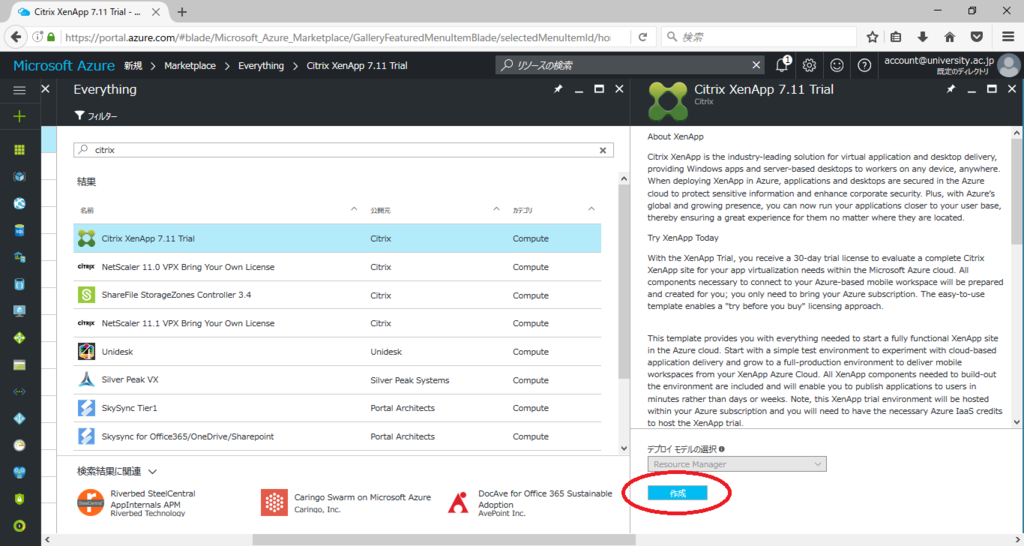
Task: Click the Citrix XenApp green logo icon
Action: point(667,101)
